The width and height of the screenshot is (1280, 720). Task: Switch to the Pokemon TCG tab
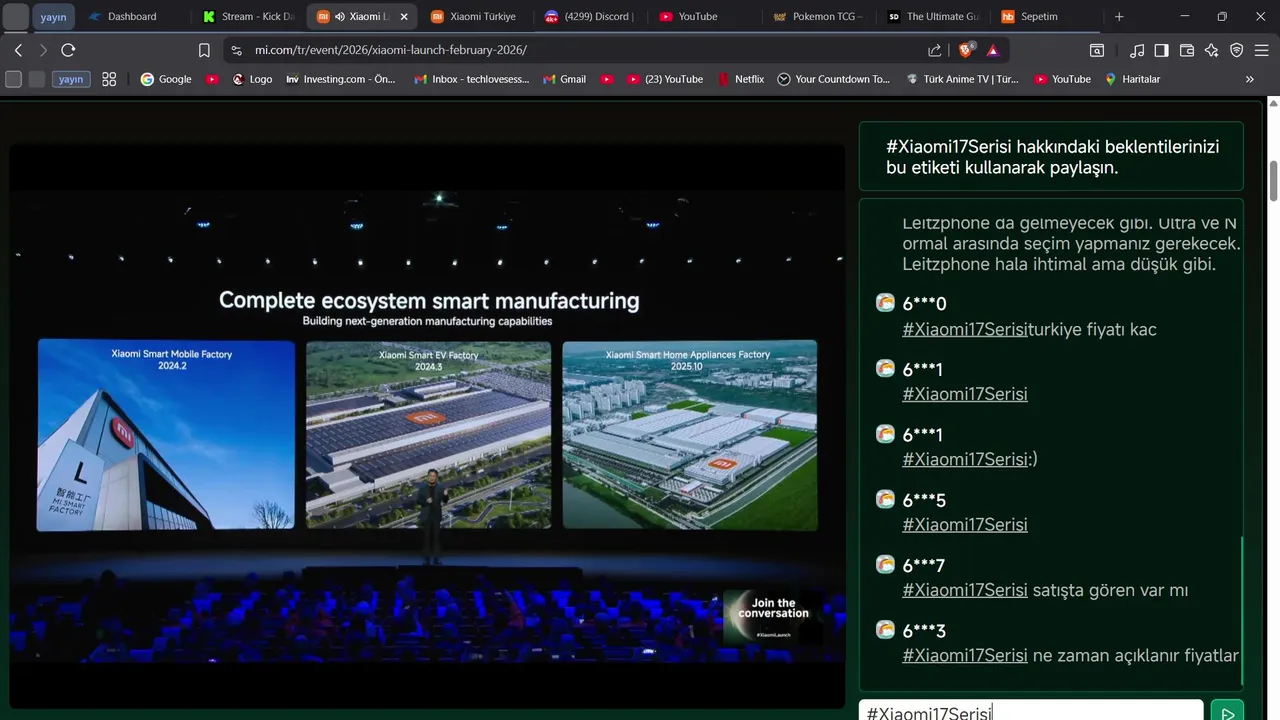[819, 16]
